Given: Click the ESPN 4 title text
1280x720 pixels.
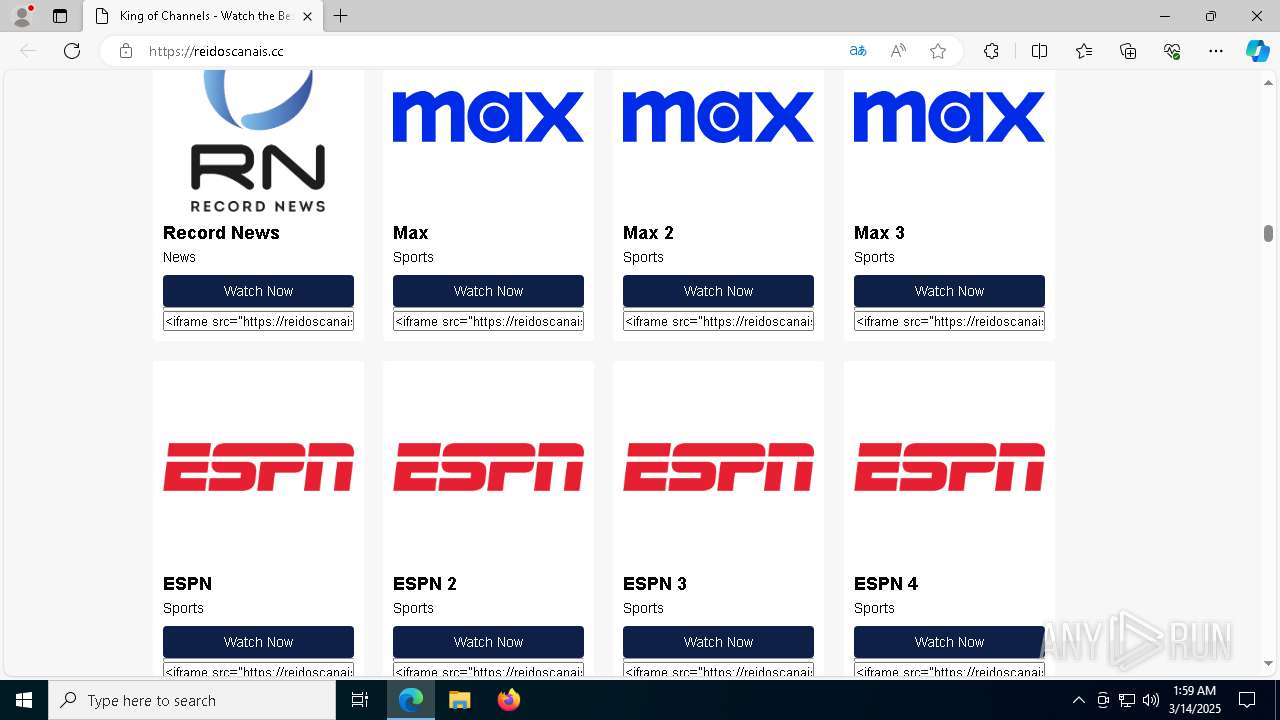Looking at the screenshot, I should (885, 584).
